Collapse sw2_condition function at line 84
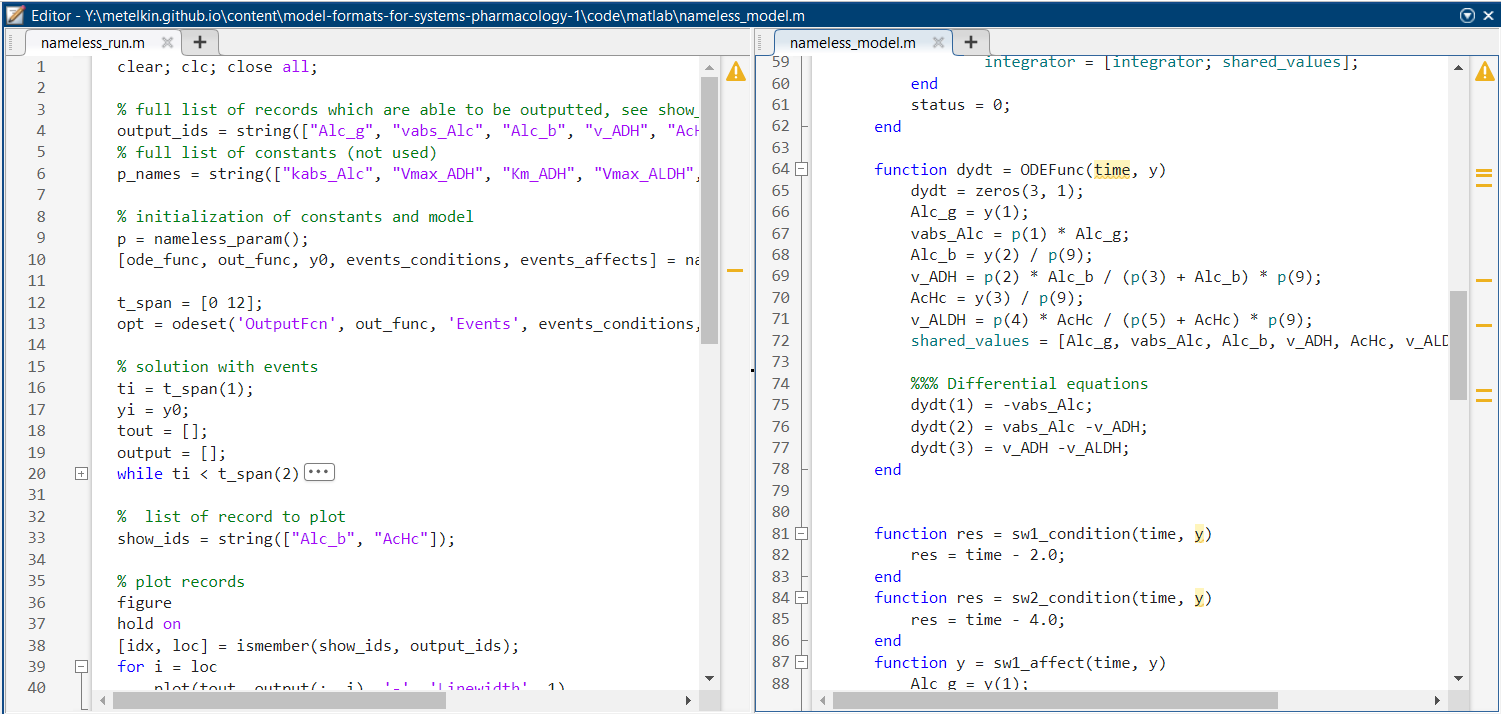The width and height of the screenshot is (1501, 714). 801,598
